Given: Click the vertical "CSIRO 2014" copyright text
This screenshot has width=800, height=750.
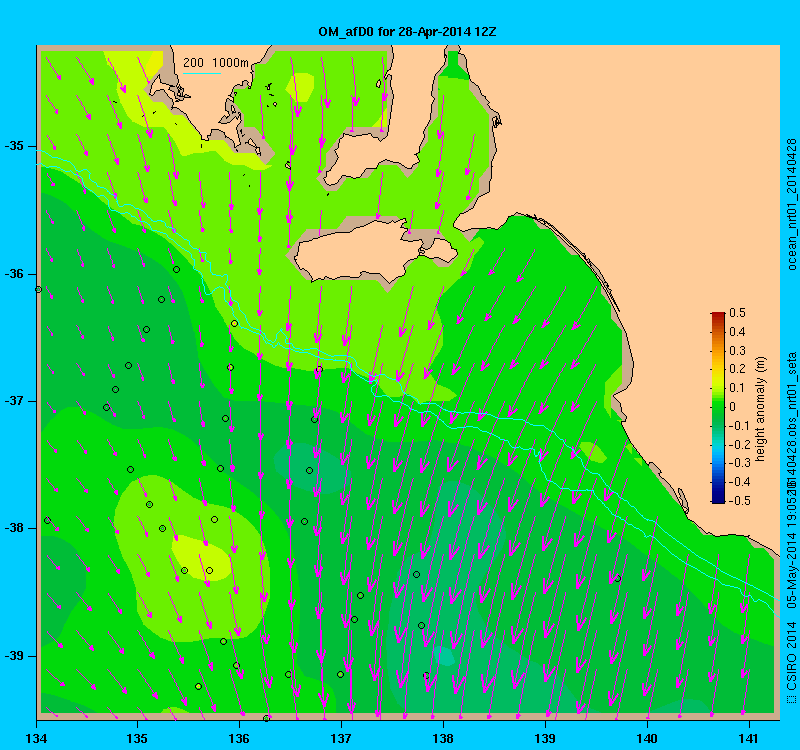Looking at the screenshot, I should pos(791,655).
